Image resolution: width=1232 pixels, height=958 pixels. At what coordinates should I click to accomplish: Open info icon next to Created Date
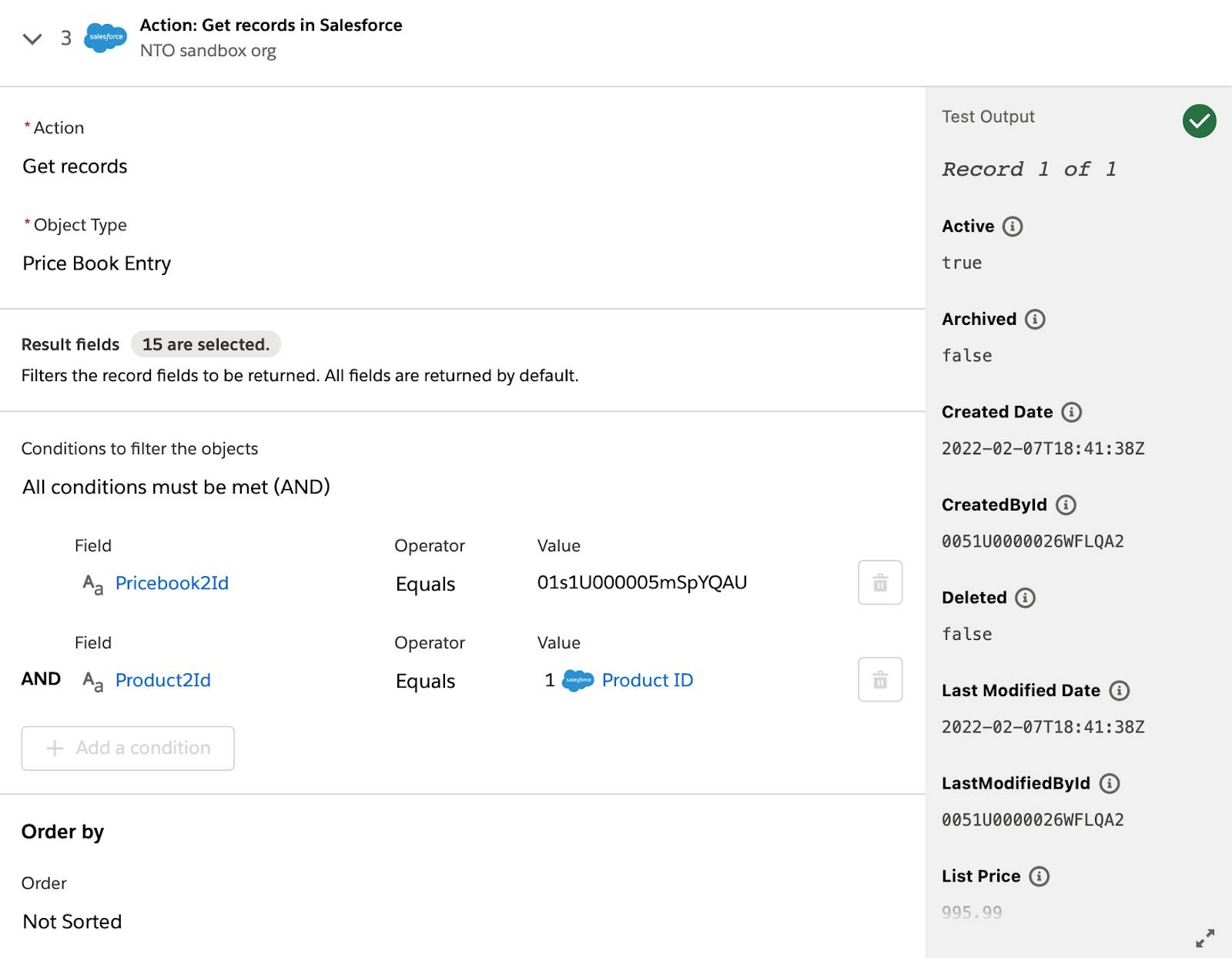(1071, 412)
